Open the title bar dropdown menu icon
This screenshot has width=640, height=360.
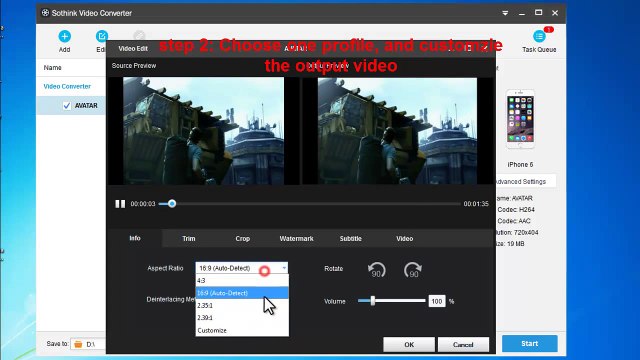pos(505,13)
